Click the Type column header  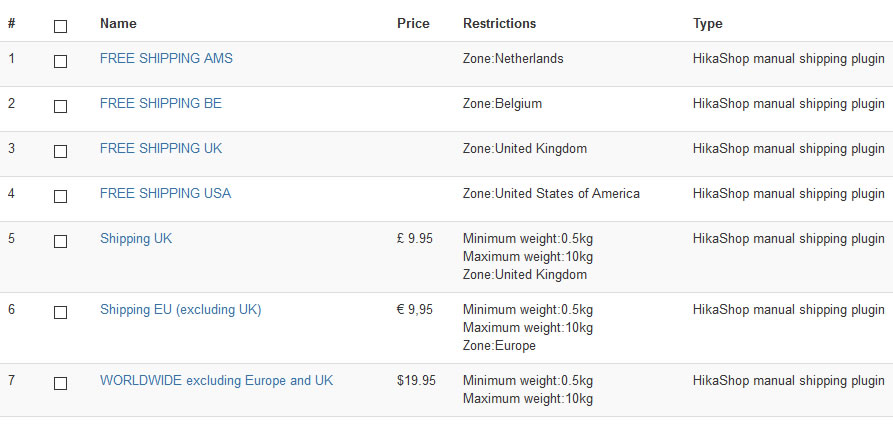coord(707,23)
